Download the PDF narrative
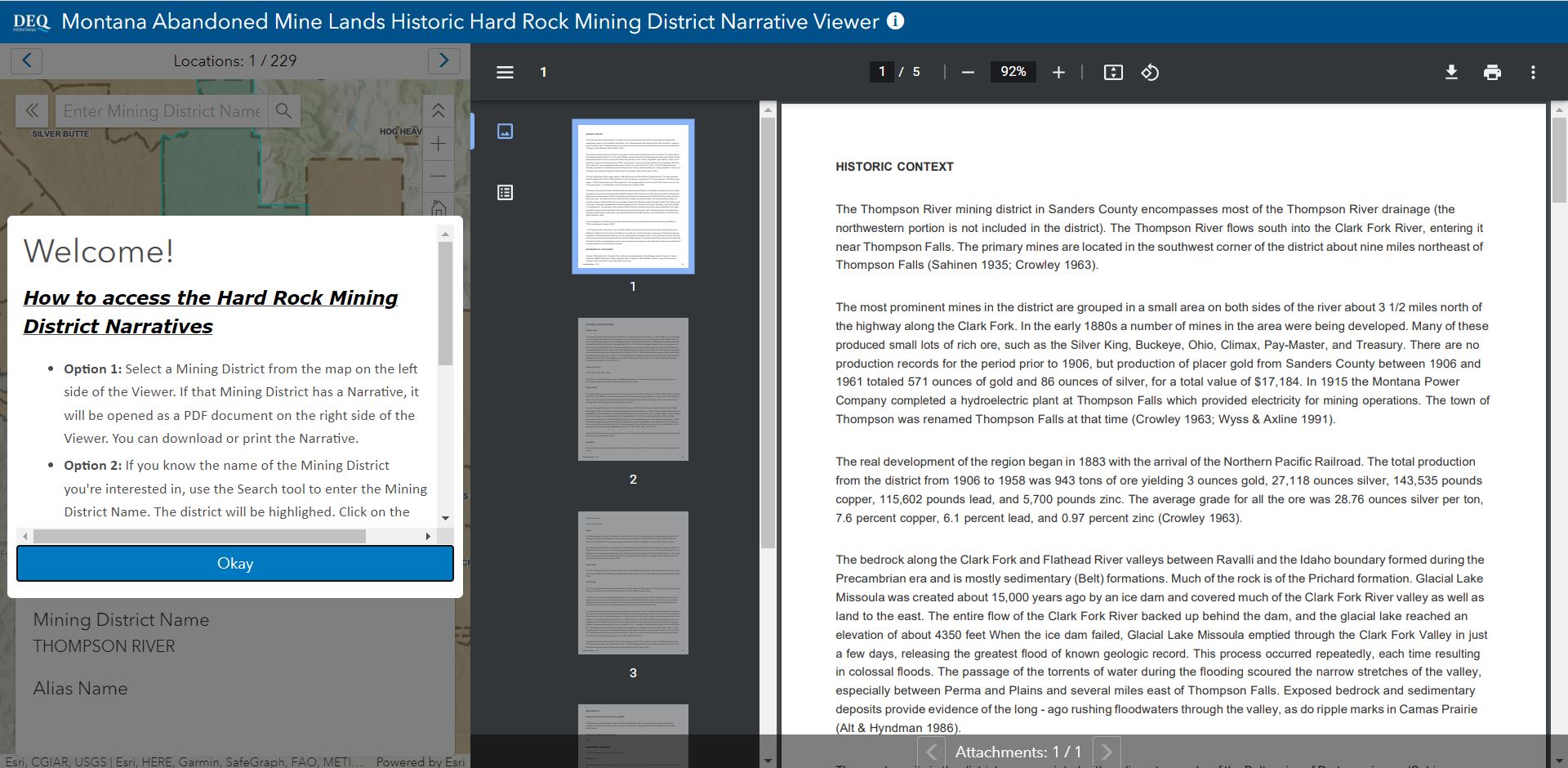1568x768 pixels. point(1451,72)
